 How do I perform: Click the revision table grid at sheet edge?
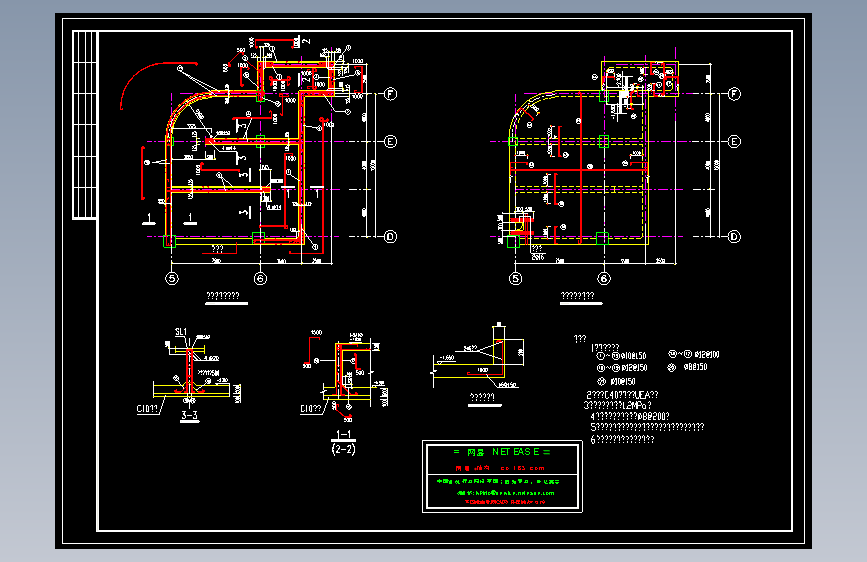tap(85, 125)
